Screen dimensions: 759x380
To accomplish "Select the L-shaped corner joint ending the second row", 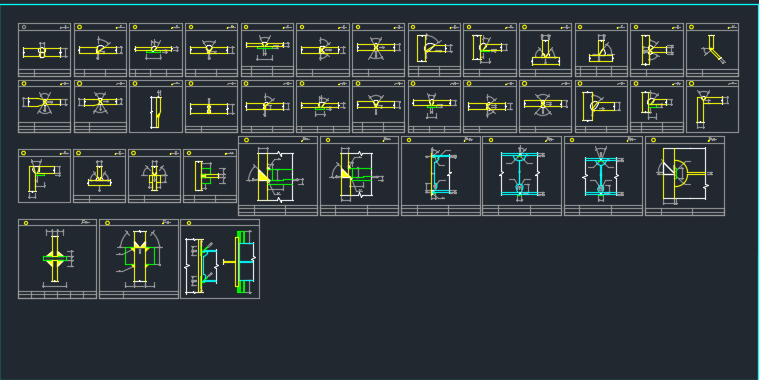I will click(713, 106).
